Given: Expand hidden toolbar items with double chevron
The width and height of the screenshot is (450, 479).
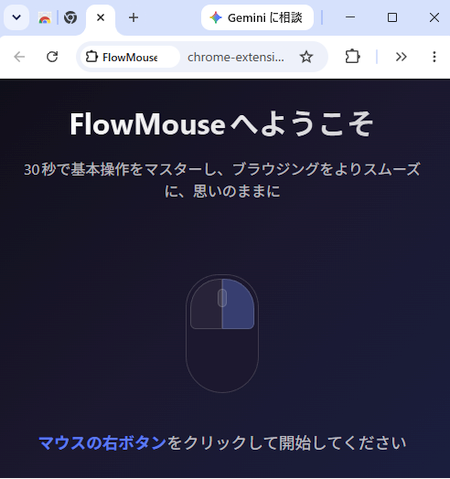Looking at the screenshot, I should 401,57.
